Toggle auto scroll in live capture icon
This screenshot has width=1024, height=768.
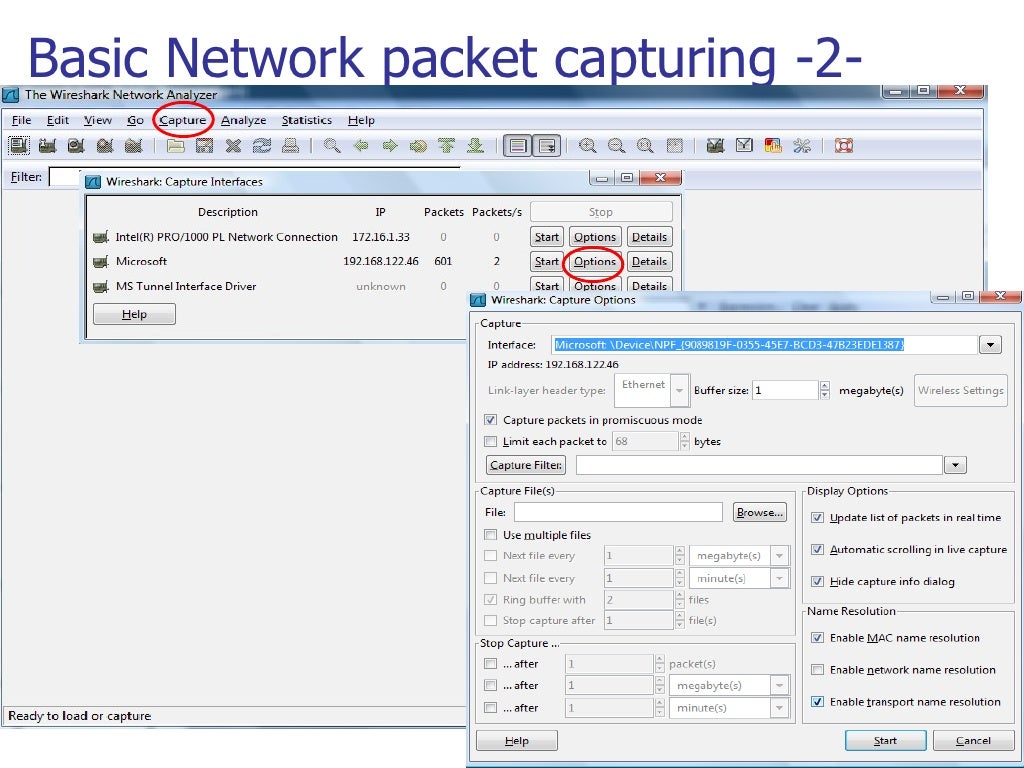pos(547,145)
